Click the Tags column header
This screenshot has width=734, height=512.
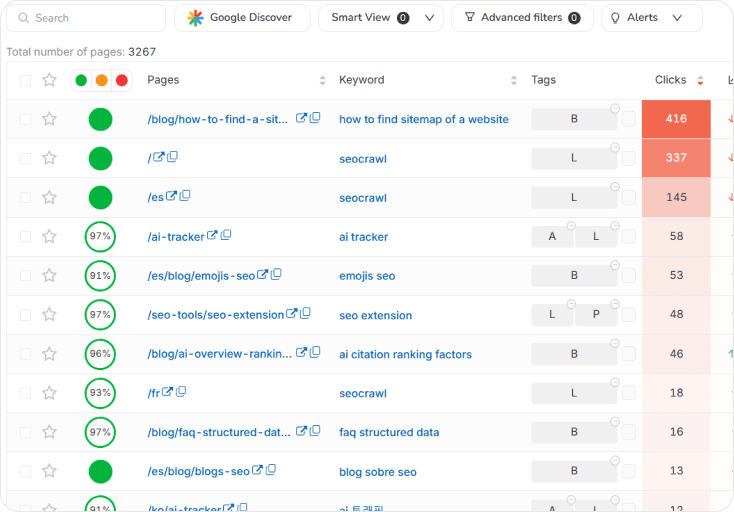pos(543,80)
